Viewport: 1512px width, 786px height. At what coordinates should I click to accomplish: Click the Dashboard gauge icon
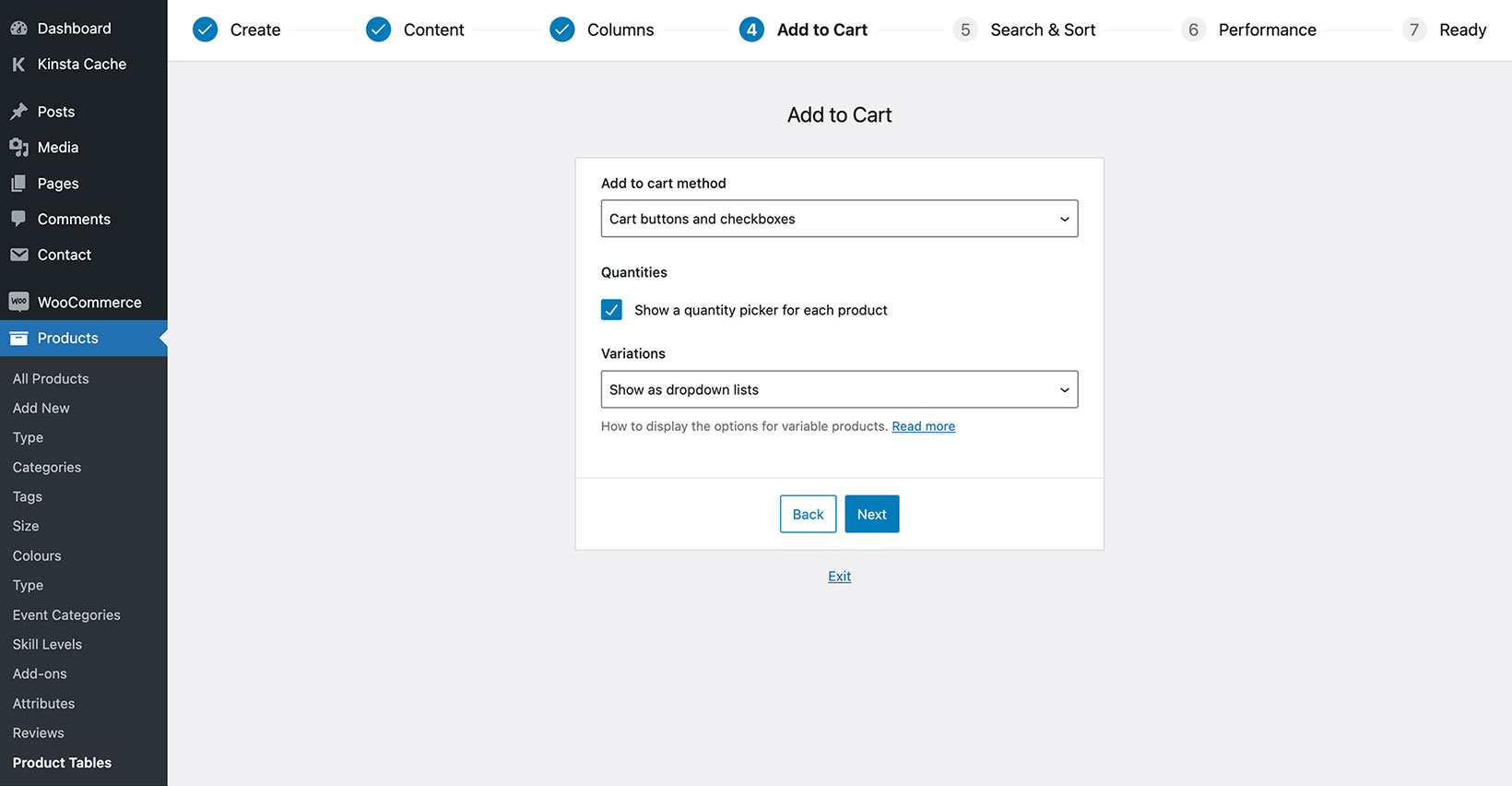(18, 29)
